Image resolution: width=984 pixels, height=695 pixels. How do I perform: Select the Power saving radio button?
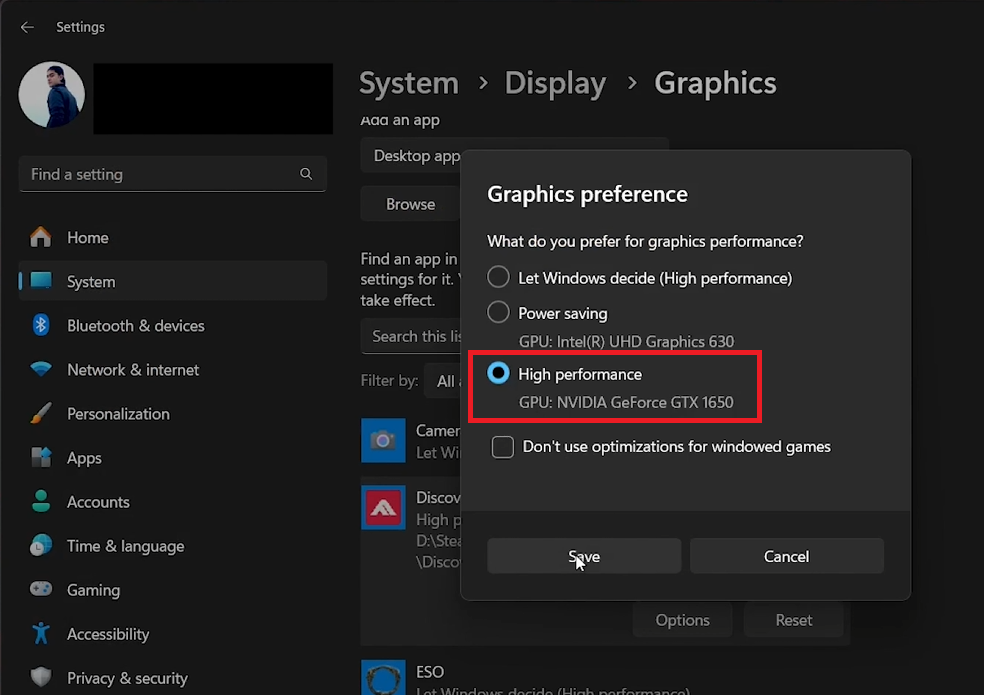[498, 312]
